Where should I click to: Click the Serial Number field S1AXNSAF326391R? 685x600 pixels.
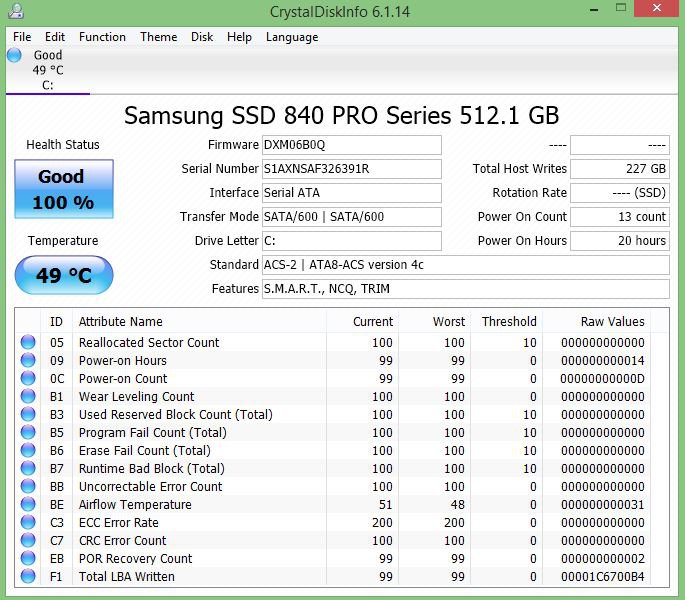(x=352, y=169)
